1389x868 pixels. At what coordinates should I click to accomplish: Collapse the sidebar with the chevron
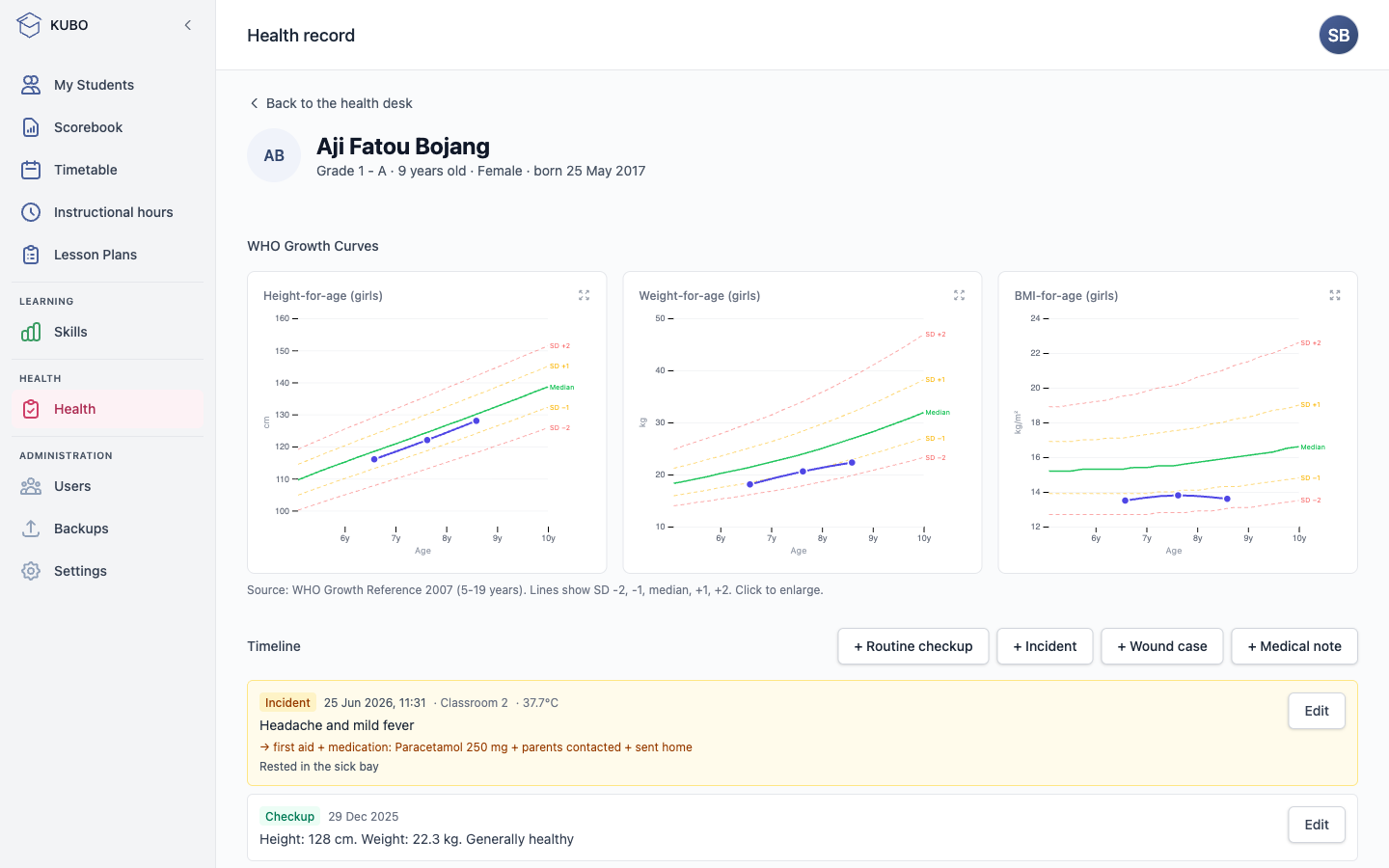(188, 25)
